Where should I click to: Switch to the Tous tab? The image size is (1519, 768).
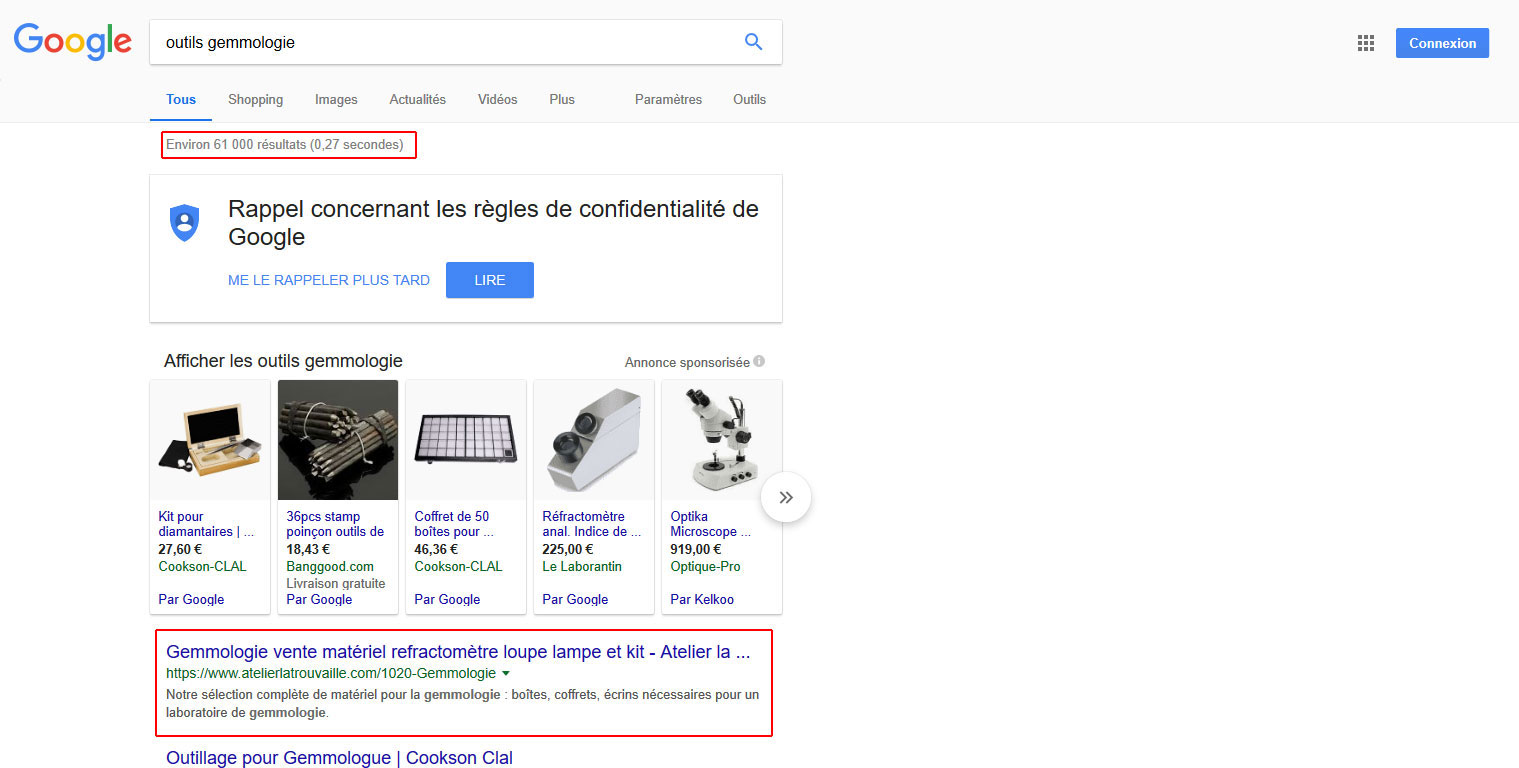tap(181, 100)
